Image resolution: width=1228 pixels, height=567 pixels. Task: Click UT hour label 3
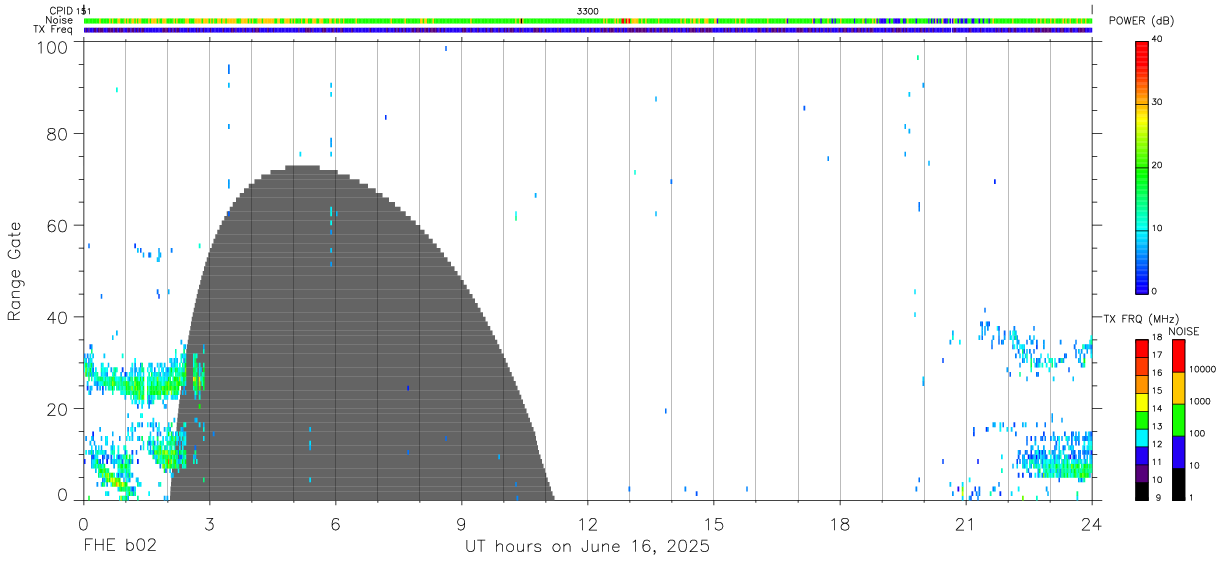(x=209, y=522)
